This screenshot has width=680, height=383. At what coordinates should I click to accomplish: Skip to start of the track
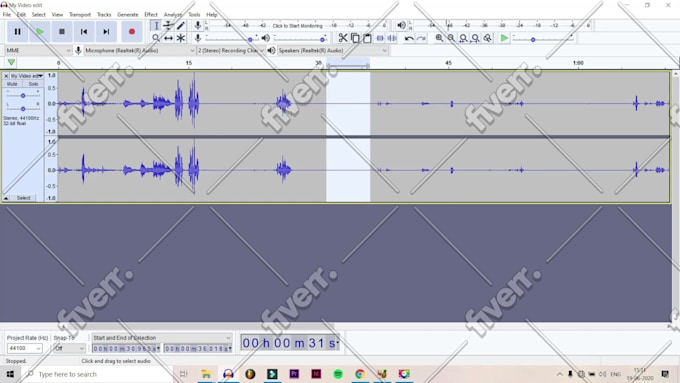pyautogui.click(x=84, y=32)
